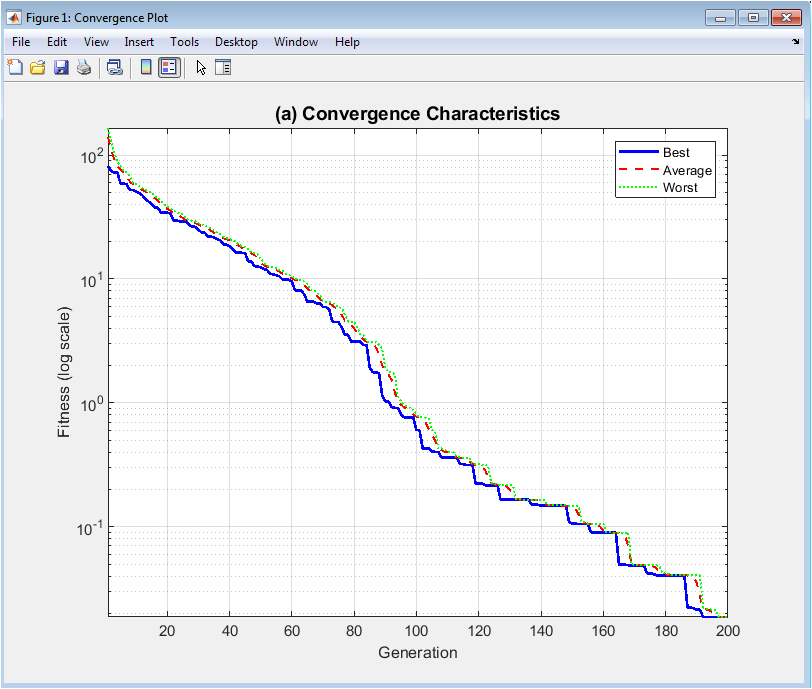The width and height of the screenshot is (812, 689).
Task: Click the x-axis tick label 140
Action: [541, 630]
